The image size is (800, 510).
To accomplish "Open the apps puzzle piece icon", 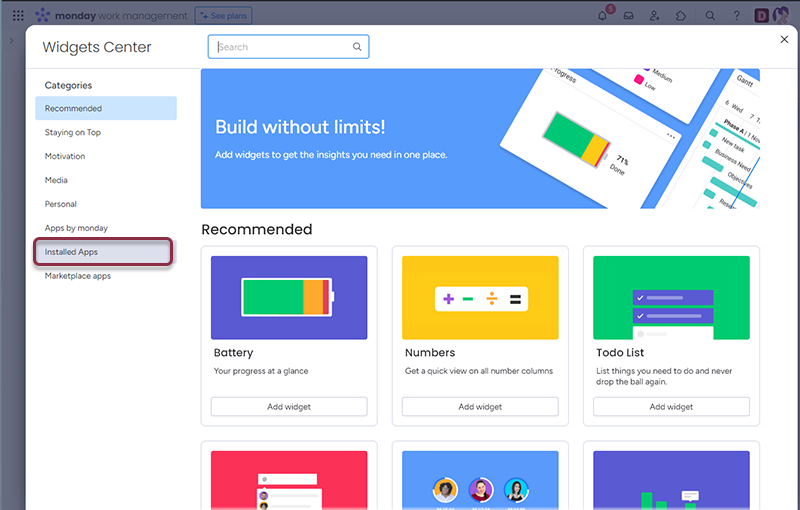I will click(x=681, y=16).
